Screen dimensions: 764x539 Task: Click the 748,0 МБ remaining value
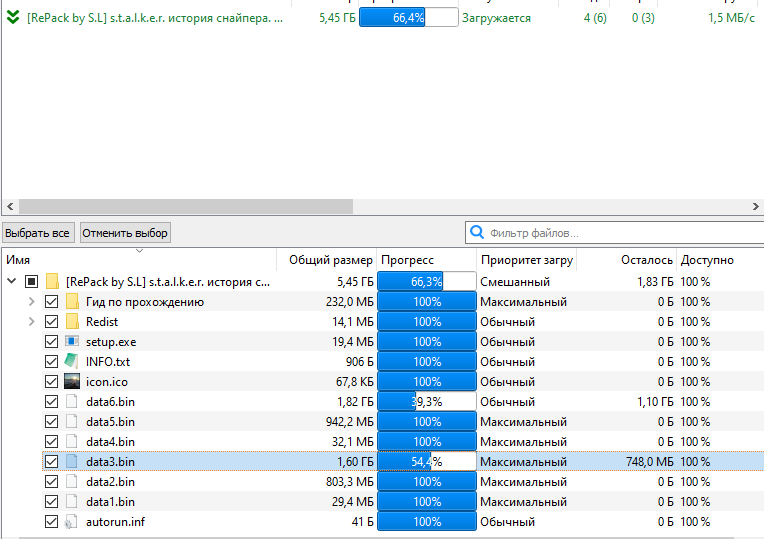(649, 462)
